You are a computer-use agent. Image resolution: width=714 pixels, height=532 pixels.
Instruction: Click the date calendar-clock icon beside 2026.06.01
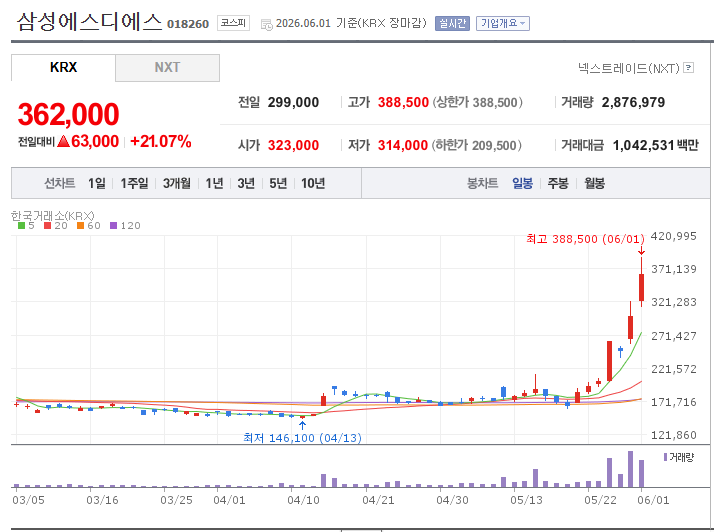[x=267, y=25]
